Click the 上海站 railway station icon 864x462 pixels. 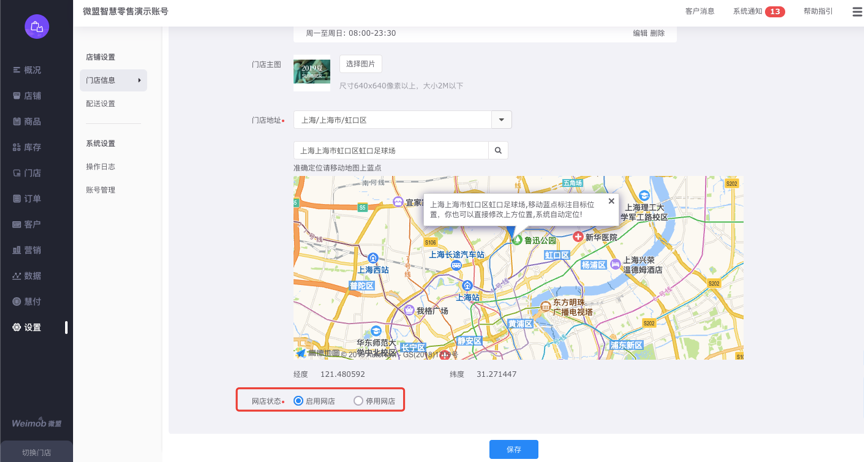(467, 286)
